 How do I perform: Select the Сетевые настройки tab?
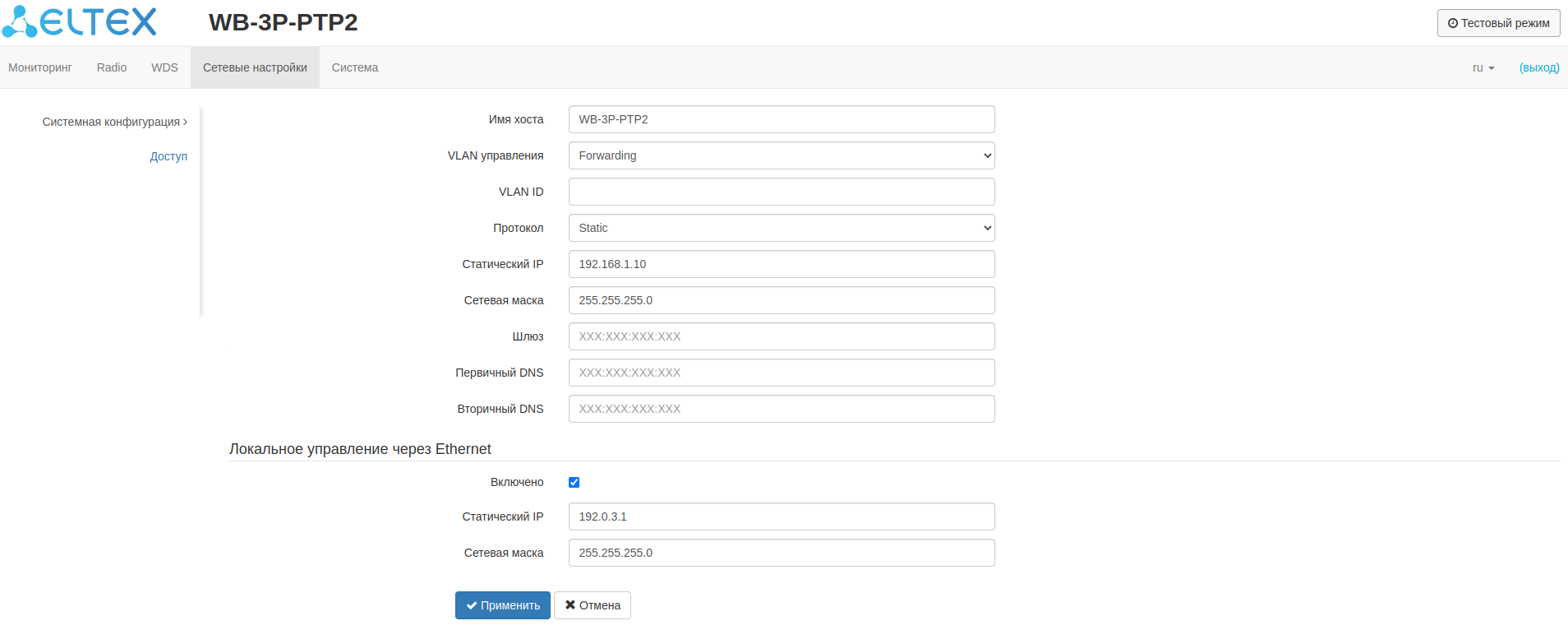(x=255, y=67)
